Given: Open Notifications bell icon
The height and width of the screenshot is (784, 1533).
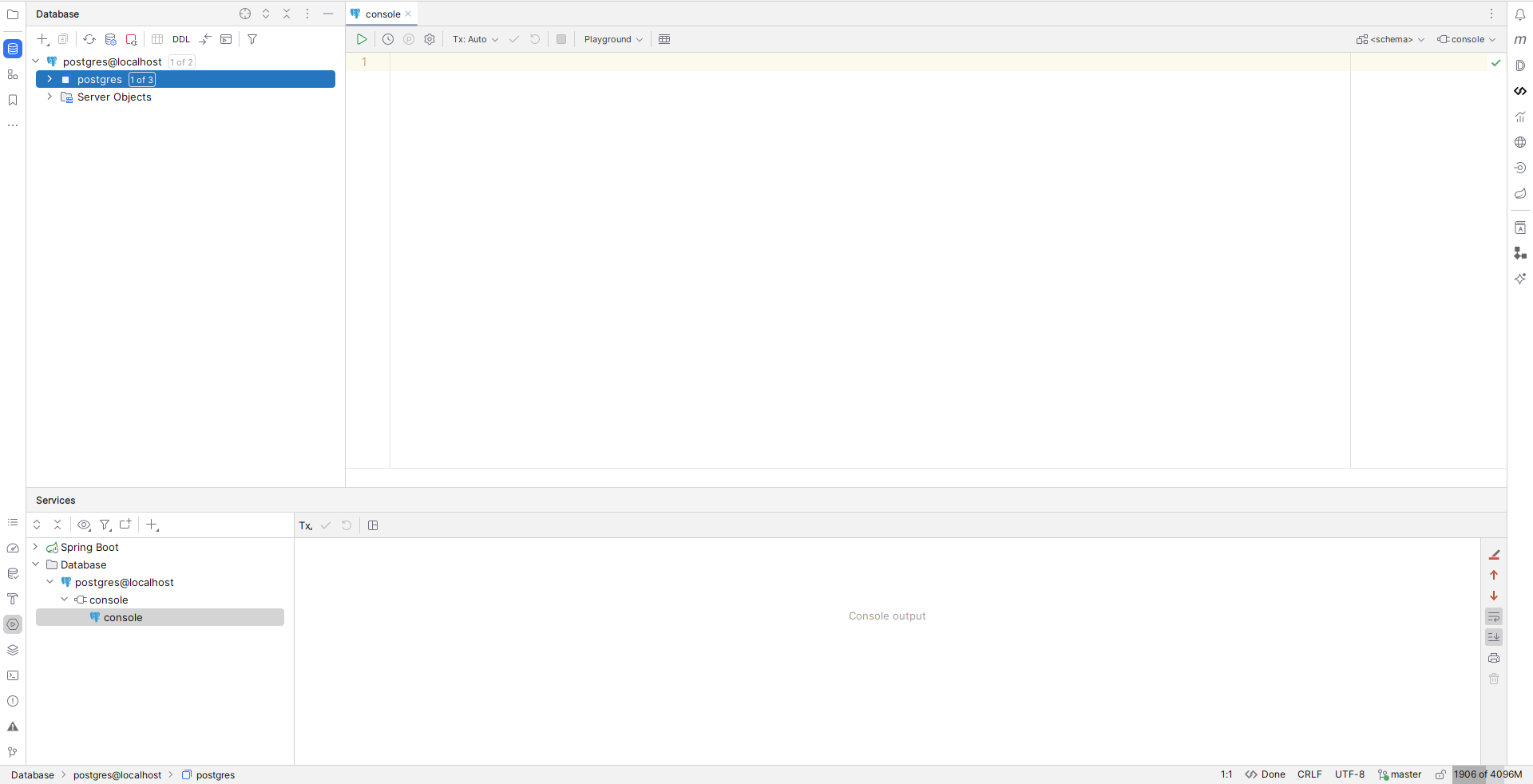Looking at the screenshot, I should [1520, 14].
